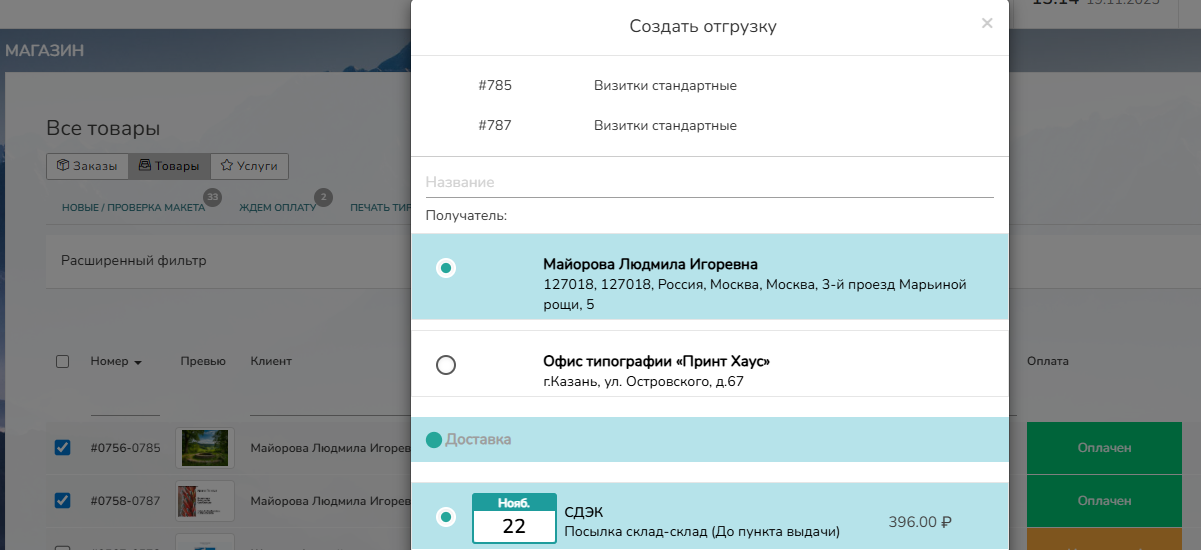Open Новые / Проверка макета status filter
Image resolution: width=1201 pixels, height=550 pixels.
click(x=133, y=208)
